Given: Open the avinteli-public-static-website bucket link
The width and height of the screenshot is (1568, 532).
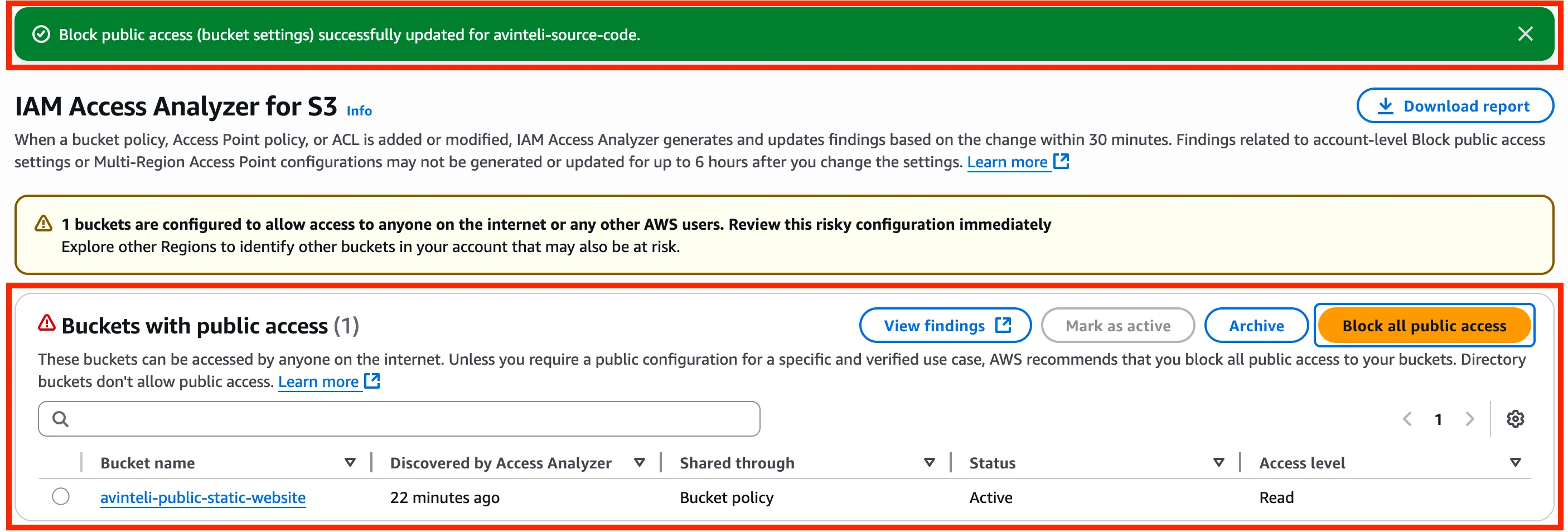Looking at the screenshot, I should (203, 497).
